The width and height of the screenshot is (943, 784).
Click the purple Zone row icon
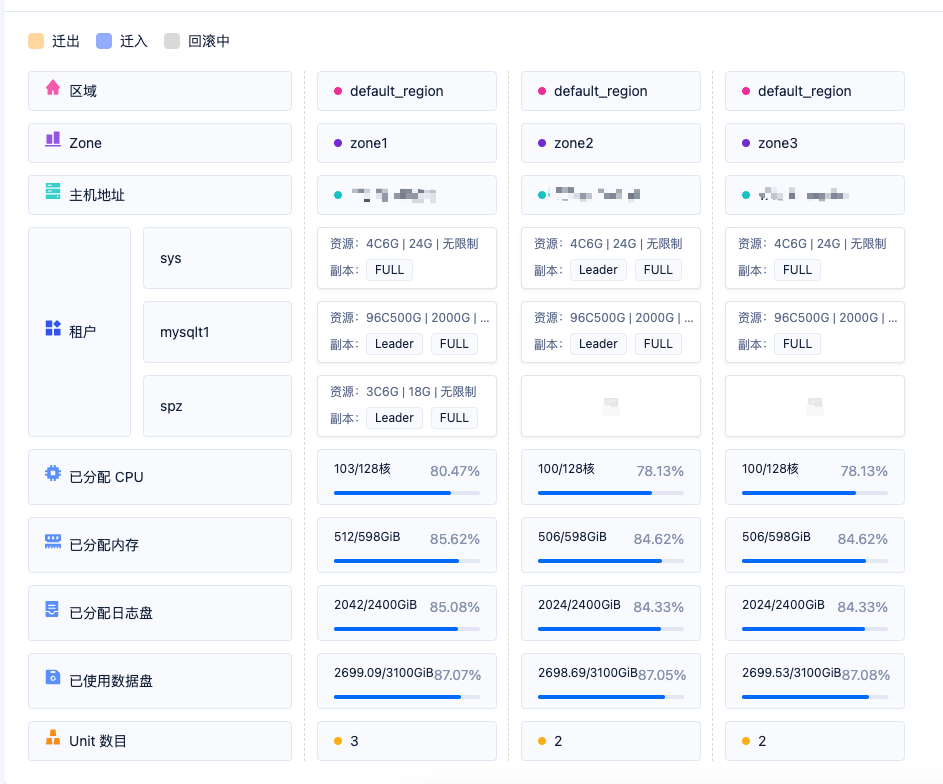coord(53,141)
